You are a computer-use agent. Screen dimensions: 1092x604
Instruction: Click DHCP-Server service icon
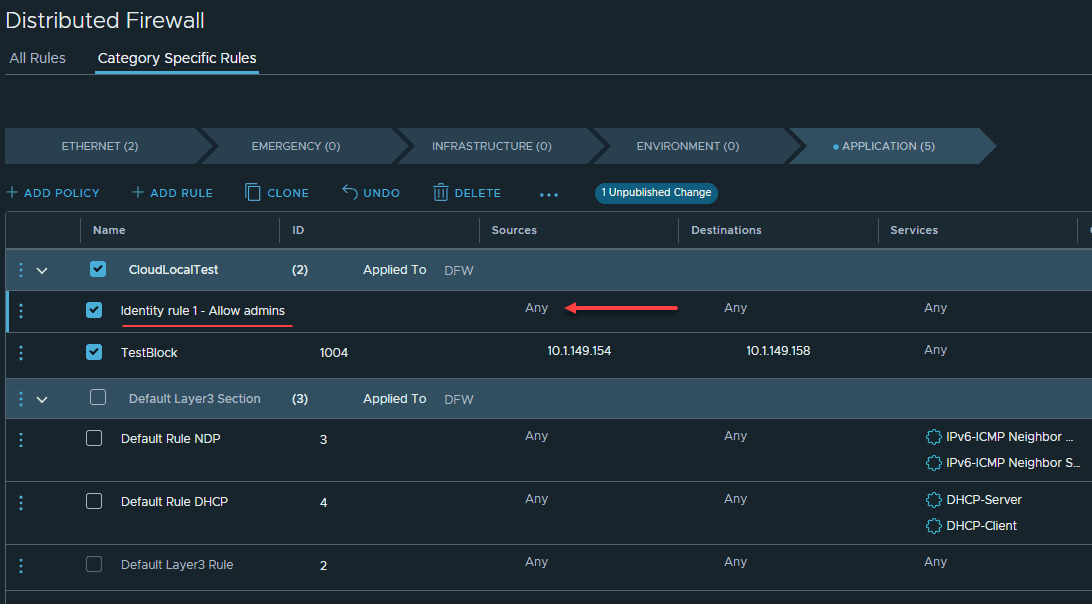coord(934,500)
